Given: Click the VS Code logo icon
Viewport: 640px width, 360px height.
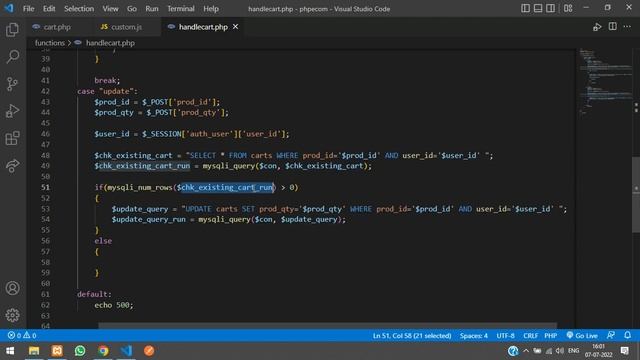Looking at the screenshot, I should click(x=9, y=8).
